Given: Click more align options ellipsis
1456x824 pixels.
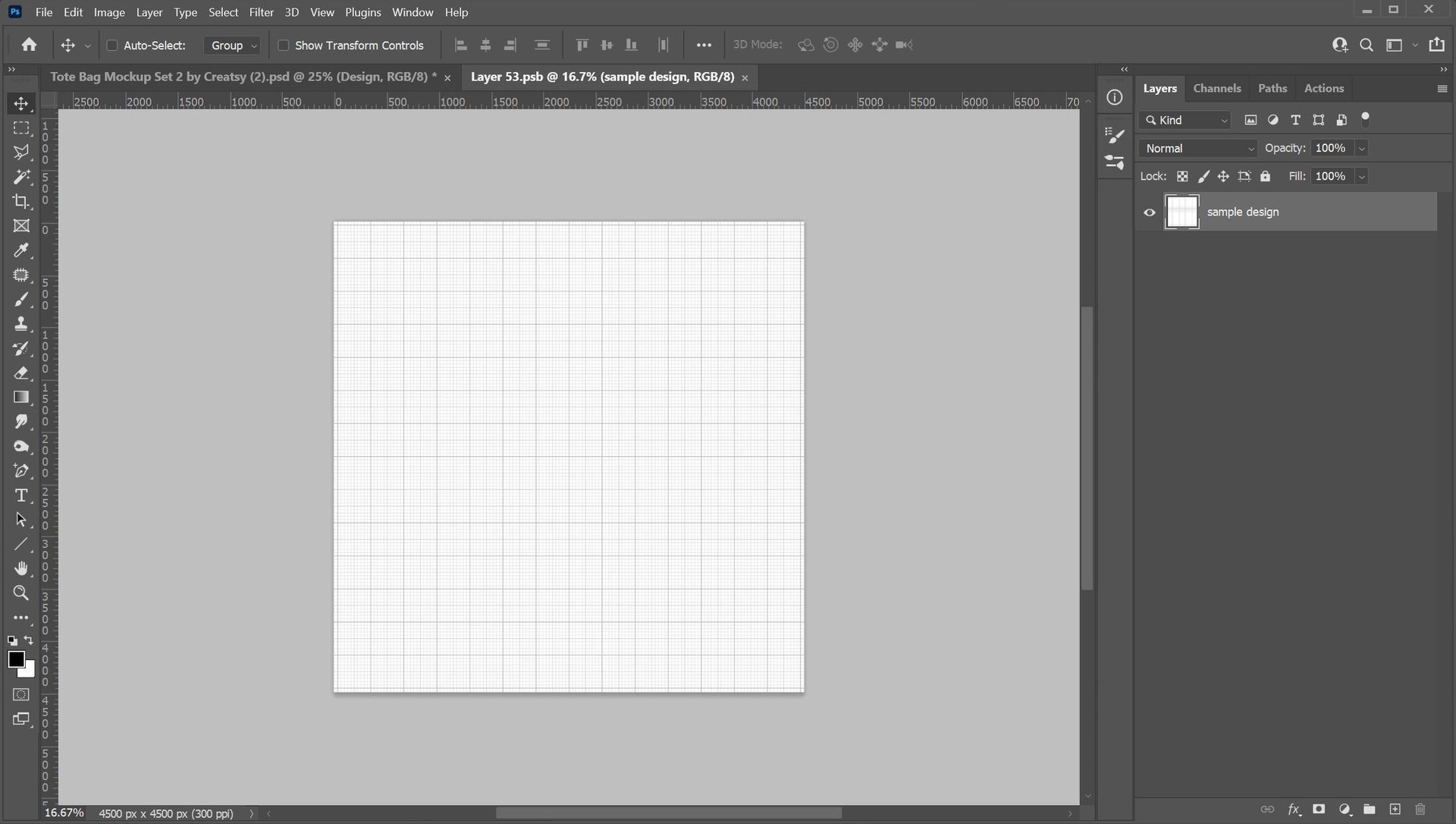Looking at the screenshot, I should coord(704,46).
